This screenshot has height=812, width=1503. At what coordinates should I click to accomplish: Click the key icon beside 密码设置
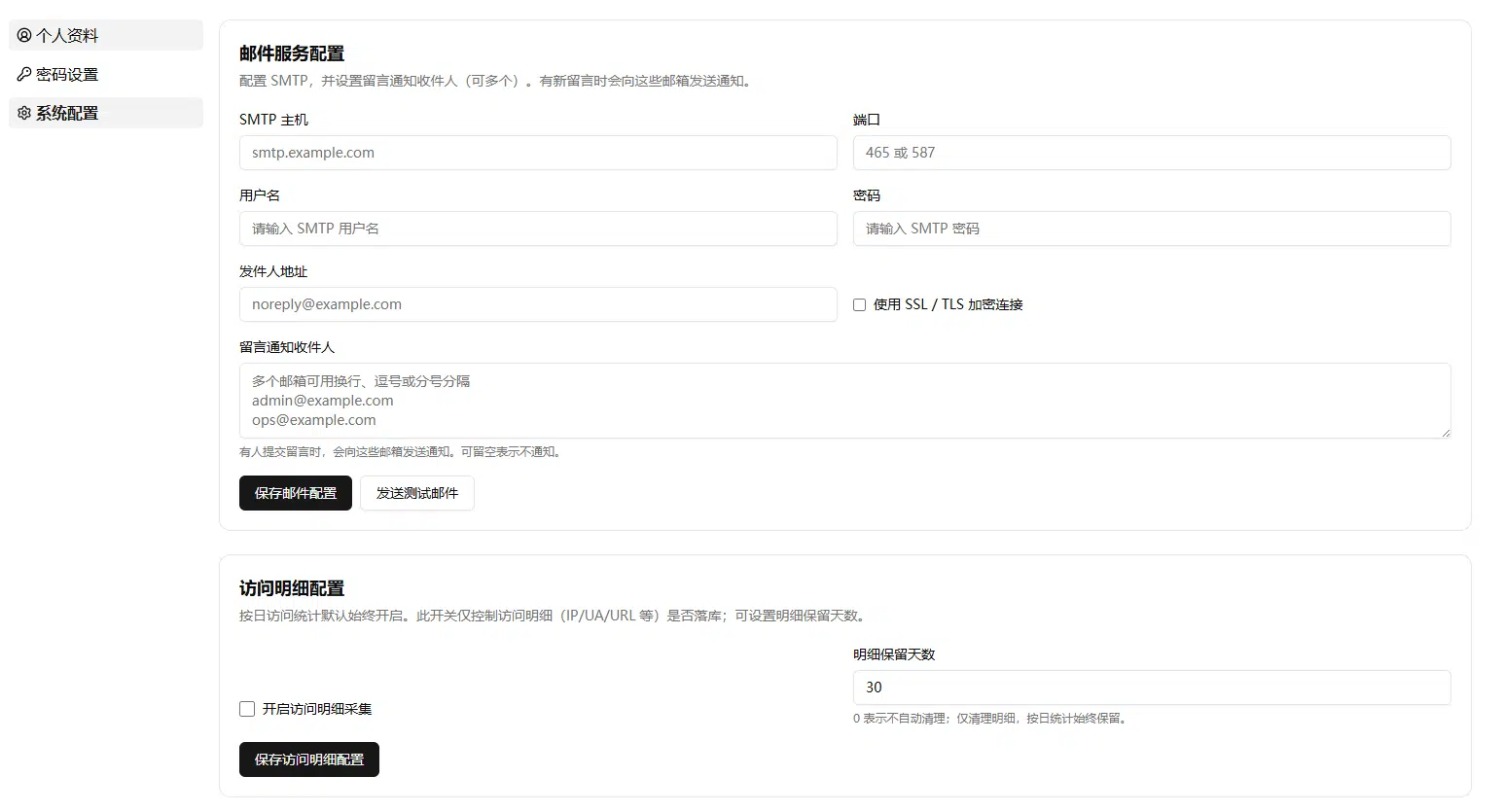tap(24, 74)
